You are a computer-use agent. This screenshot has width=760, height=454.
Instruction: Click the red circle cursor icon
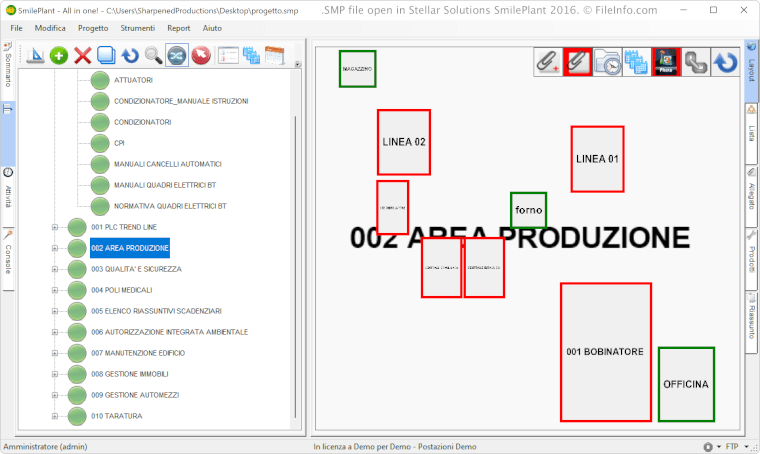(200, 55)
